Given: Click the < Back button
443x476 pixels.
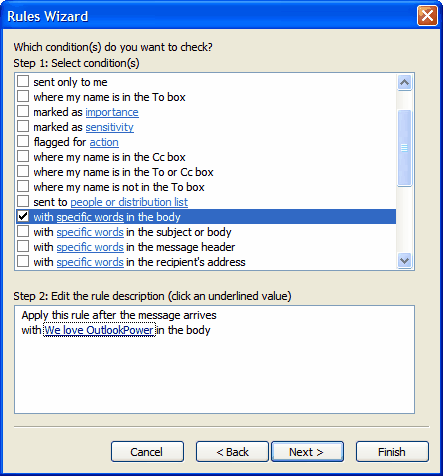Looking at the screenshot, I should (232, 452).
